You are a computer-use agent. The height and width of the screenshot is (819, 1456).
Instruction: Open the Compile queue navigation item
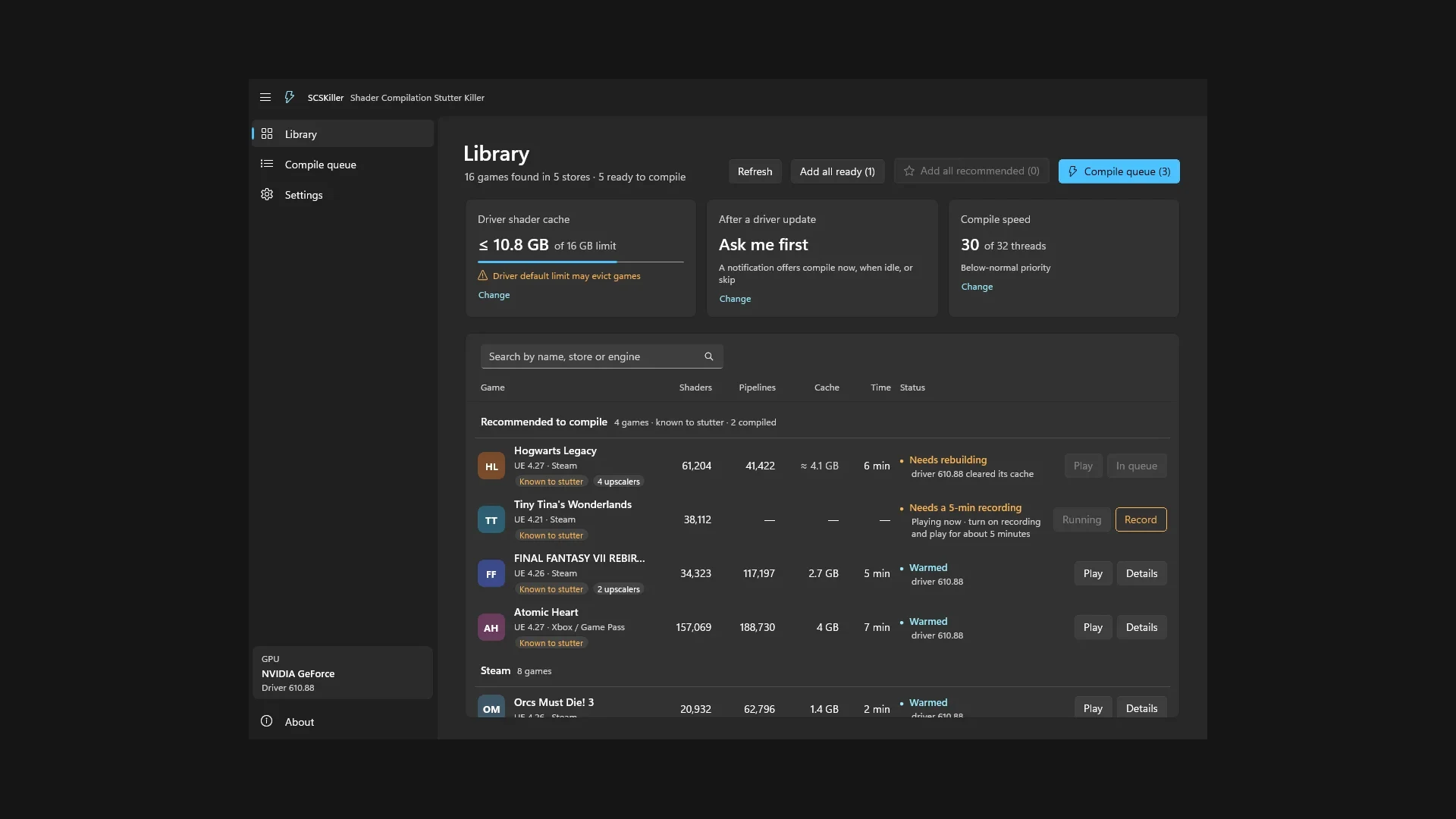click(343, 164)
